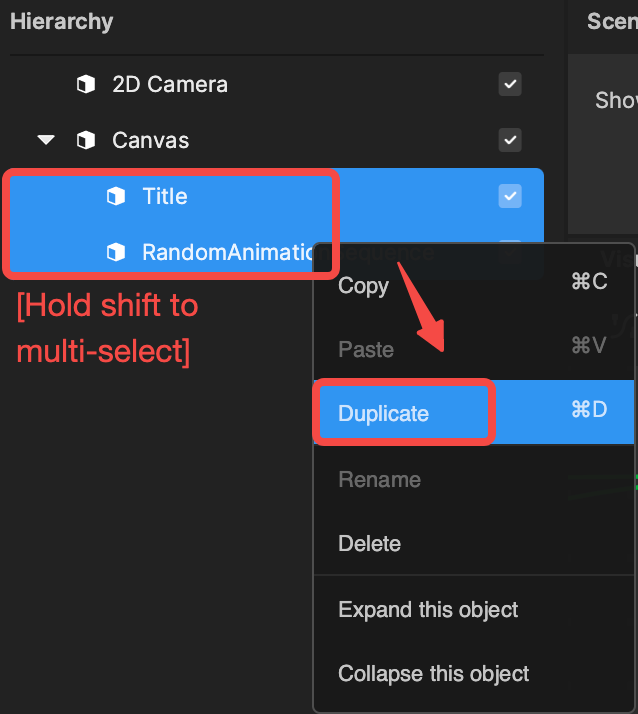
Task: Select the Canvas tree item label
Action: [150, 140]
